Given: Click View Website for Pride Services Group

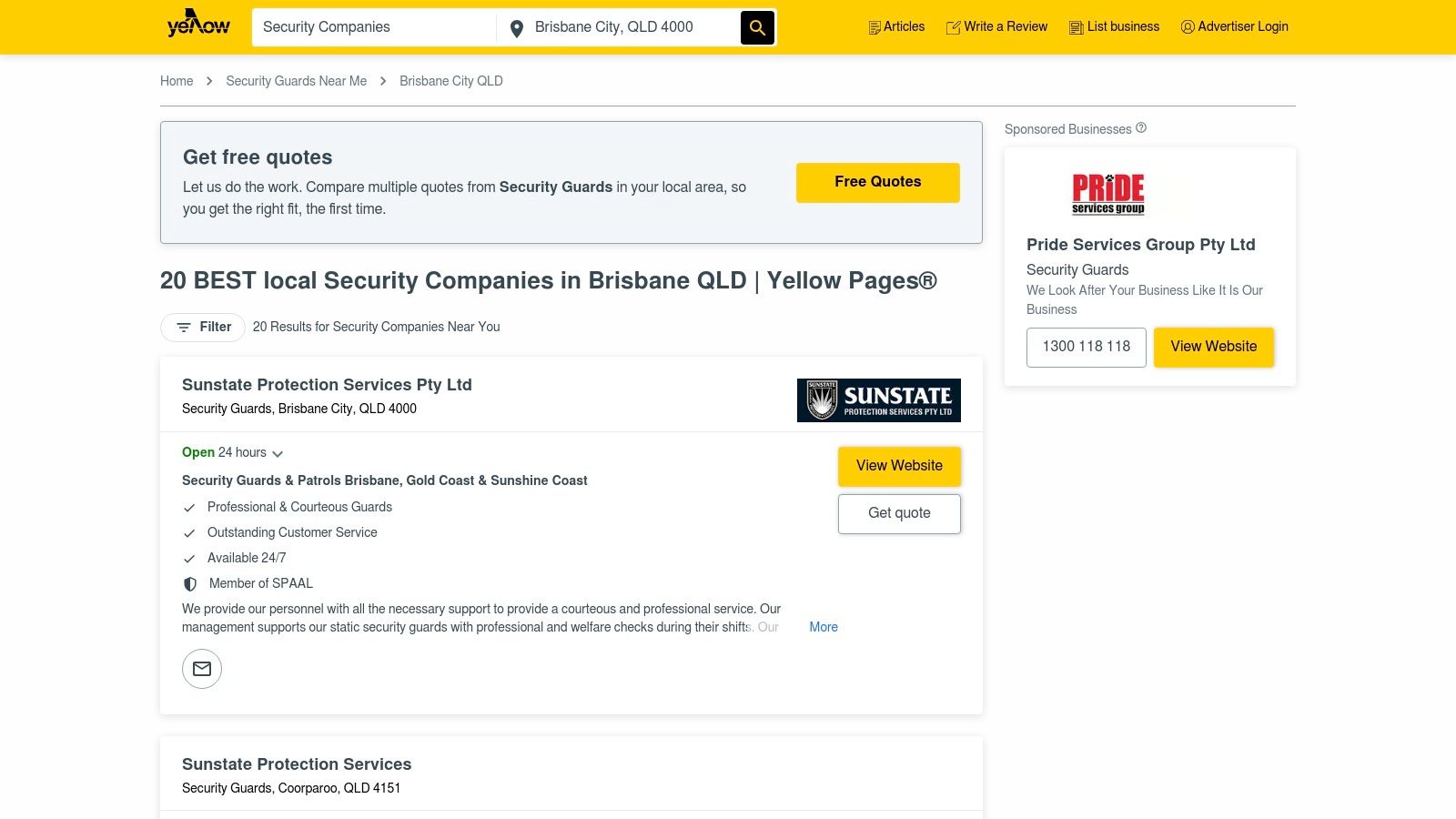Looking at the screenshot, I should [1213, 347].
